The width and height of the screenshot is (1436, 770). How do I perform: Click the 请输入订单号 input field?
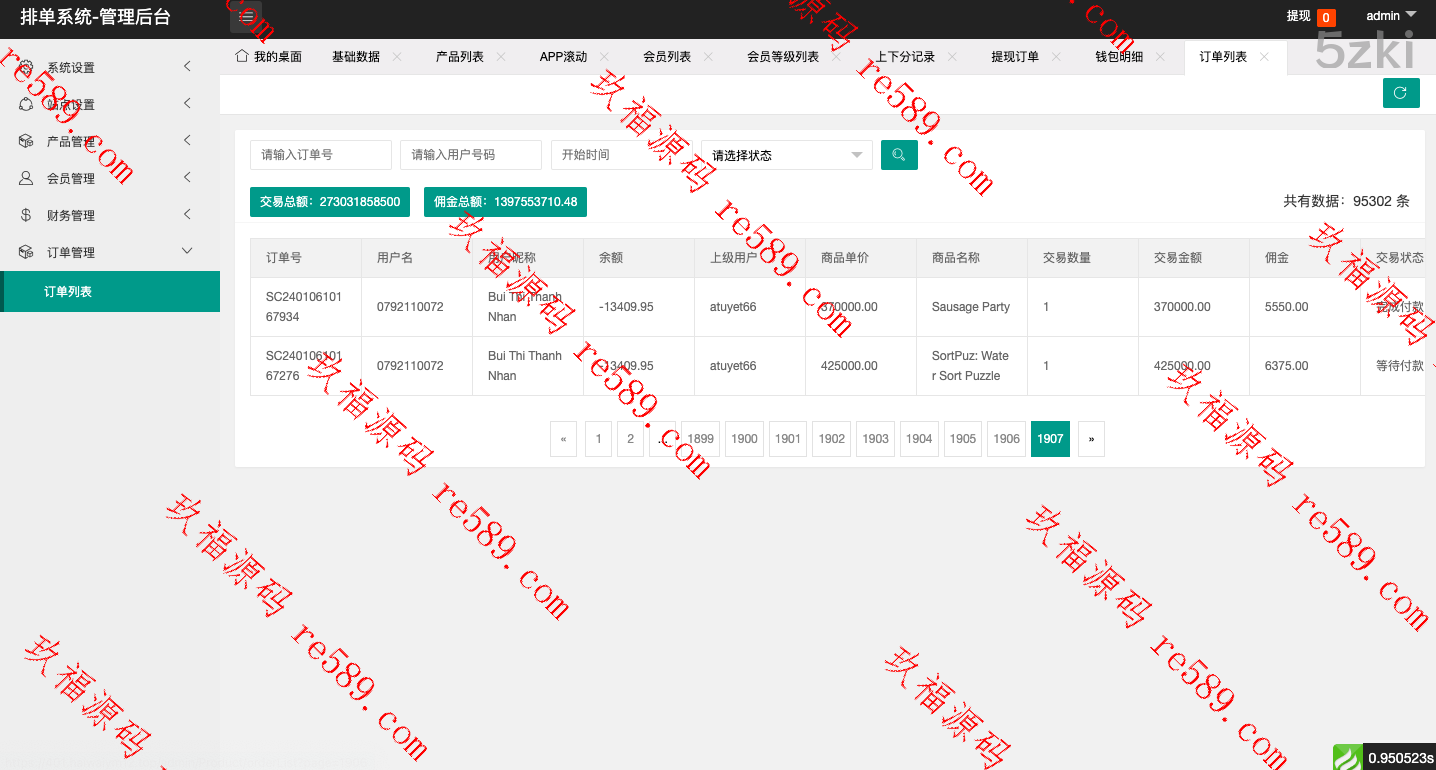pos(320,155)
